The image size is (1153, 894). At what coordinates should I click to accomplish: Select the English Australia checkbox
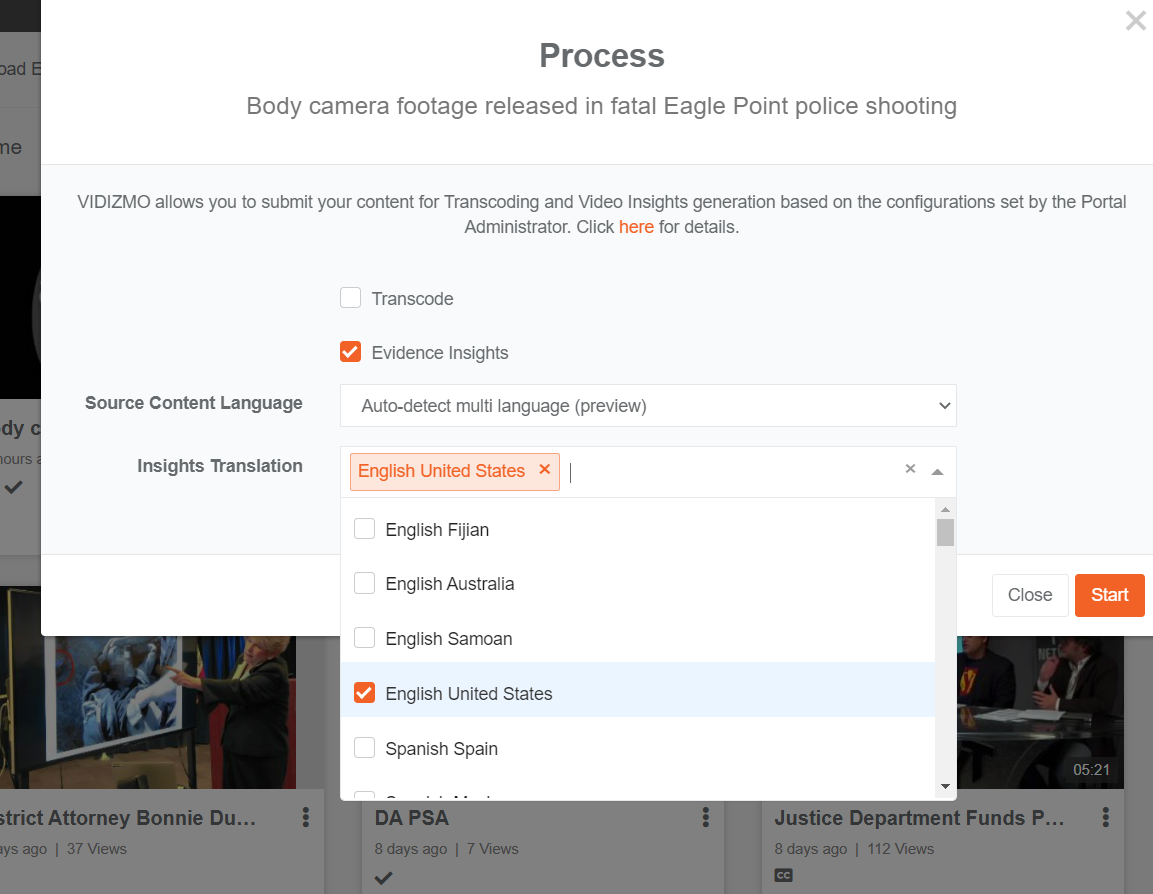coord(365,583)
